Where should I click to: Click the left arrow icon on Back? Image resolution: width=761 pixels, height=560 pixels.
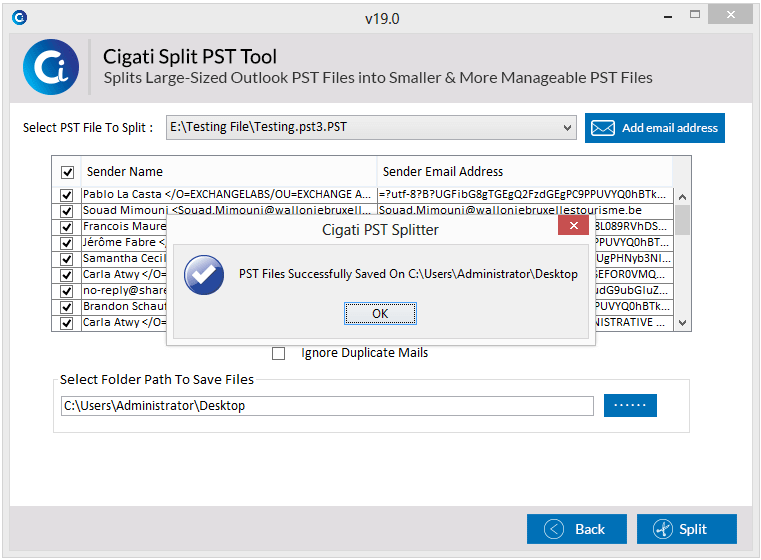tap(554, 529)
